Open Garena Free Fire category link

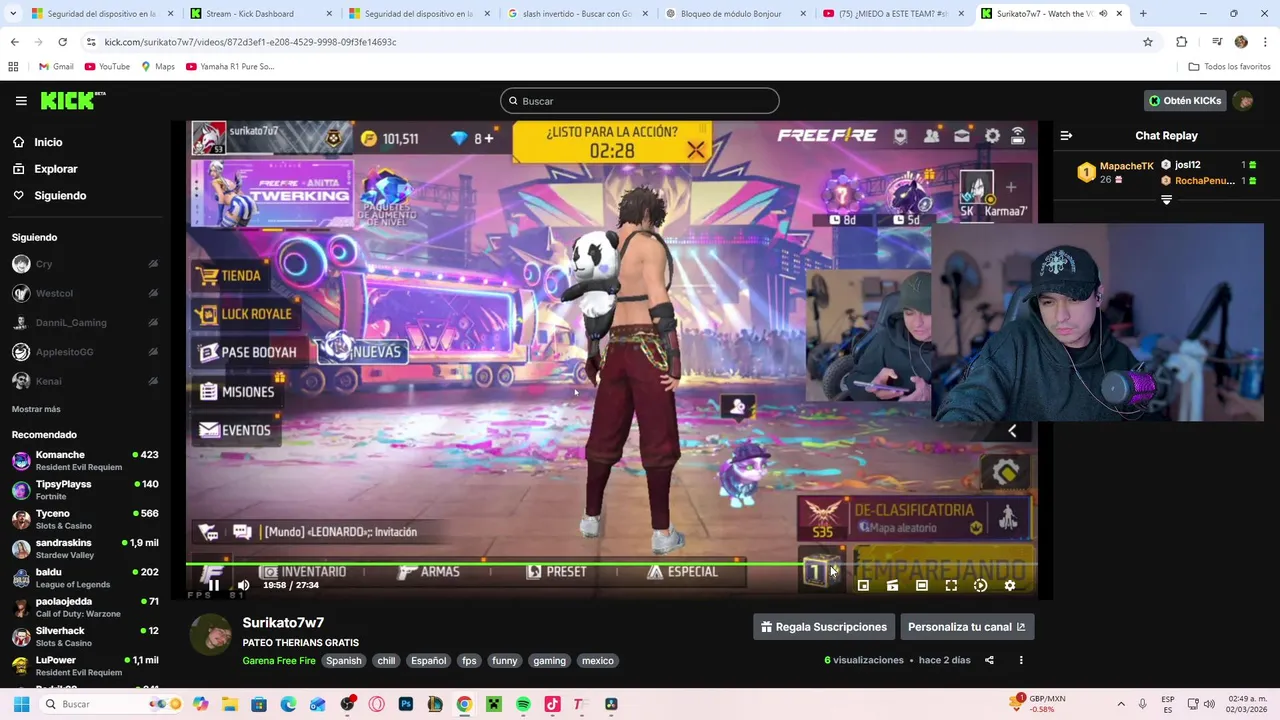coord(279,660)
